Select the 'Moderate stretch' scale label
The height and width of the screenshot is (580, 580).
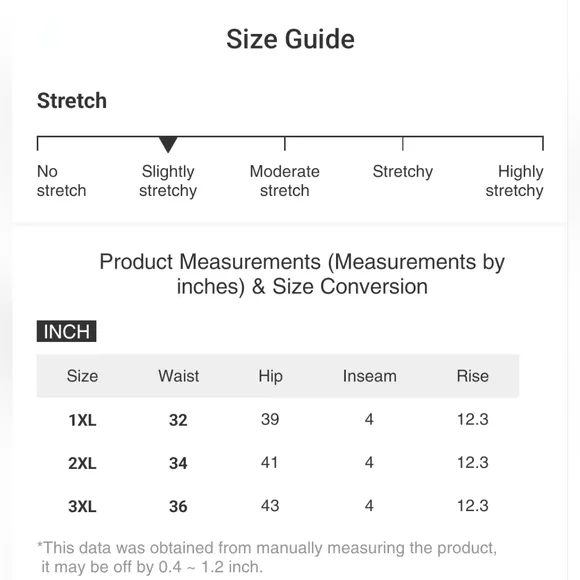click(x=284, y=181)
